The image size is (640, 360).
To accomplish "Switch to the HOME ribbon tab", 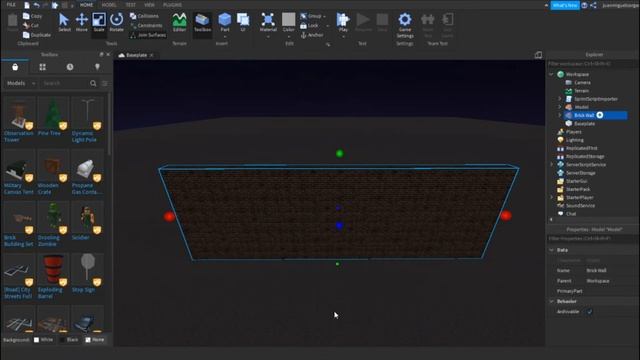I will click(x=86, y=5).
